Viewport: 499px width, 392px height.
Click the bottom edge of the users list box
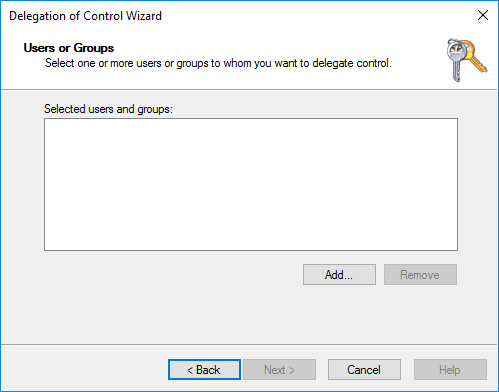[x=251, y=250]
